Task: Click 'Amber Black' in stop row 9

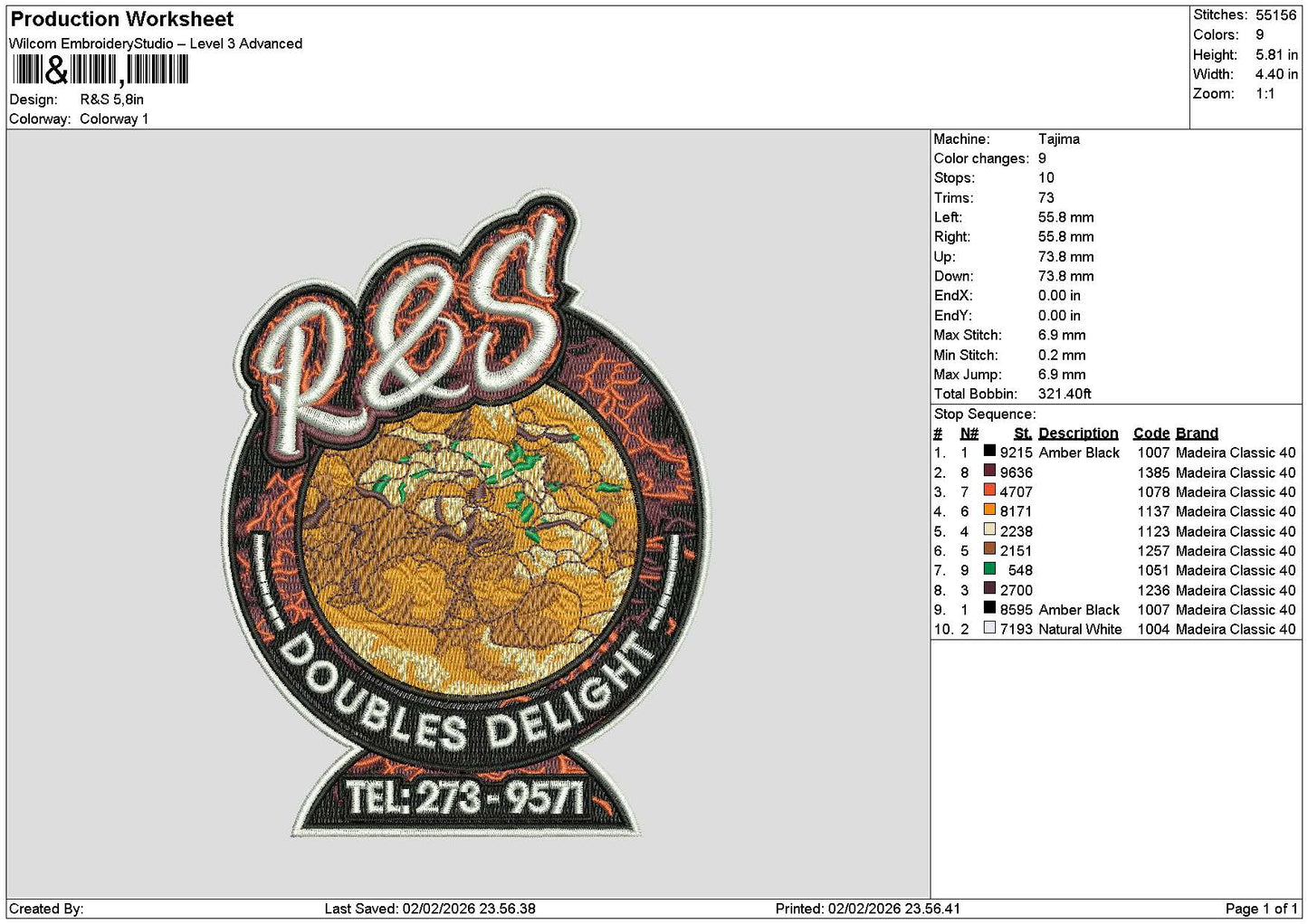Action: point(1079,610)
